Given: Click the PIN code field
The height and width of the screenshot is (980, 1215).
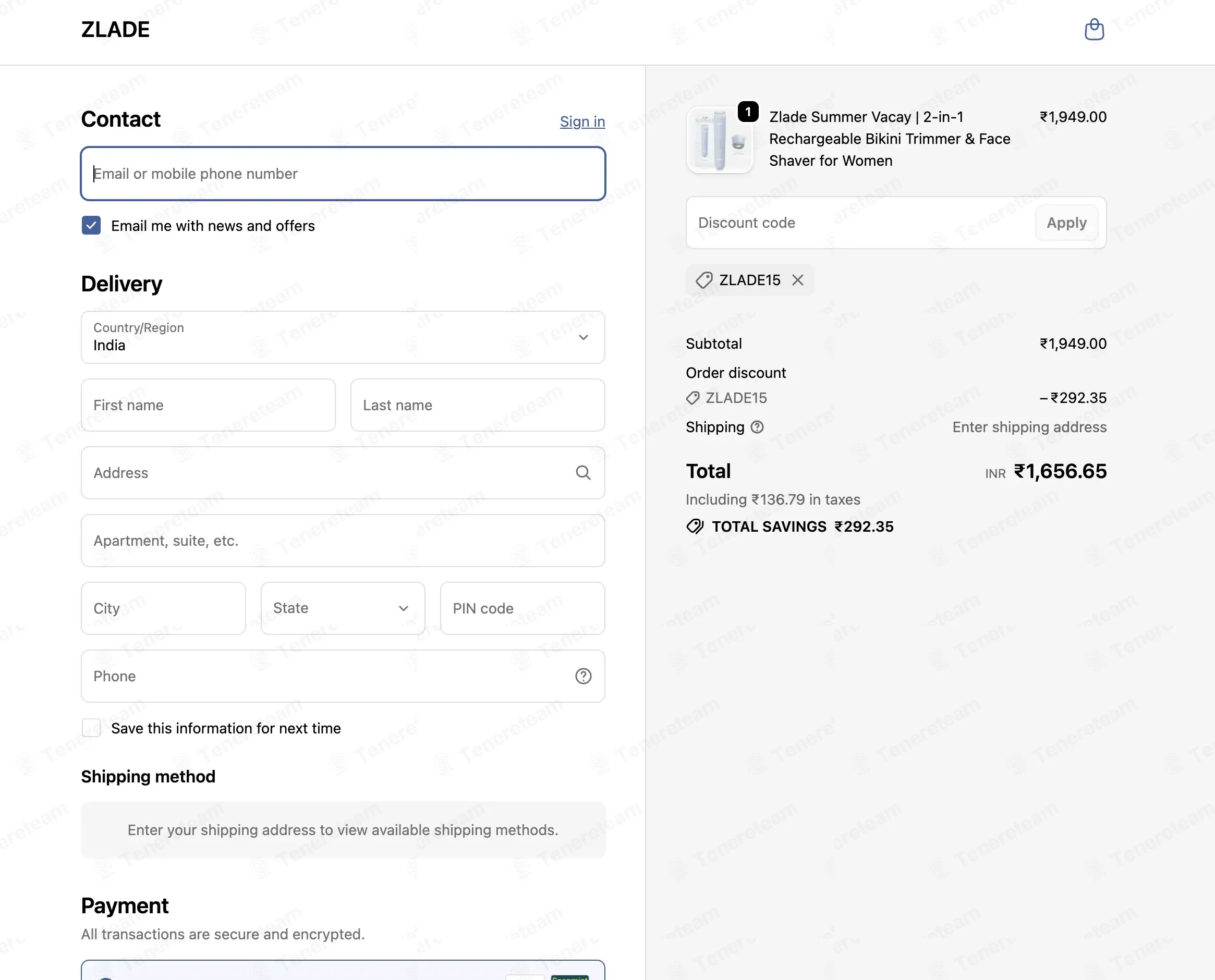Looking at the screenshot, I should click(523, 608).
